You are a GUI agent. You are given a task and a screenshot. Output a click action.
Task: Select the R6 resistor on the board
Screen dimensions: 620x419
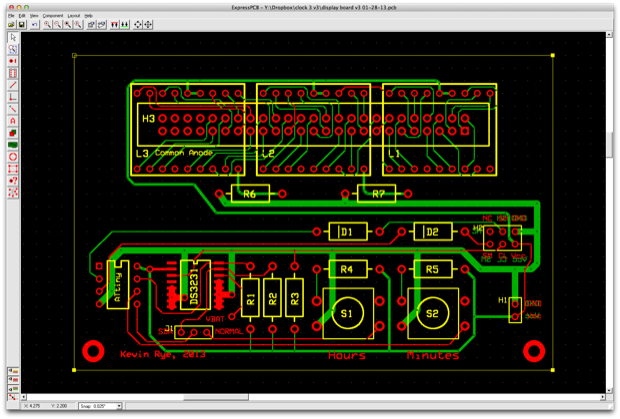pyautogui.click(x=250, y=194)
